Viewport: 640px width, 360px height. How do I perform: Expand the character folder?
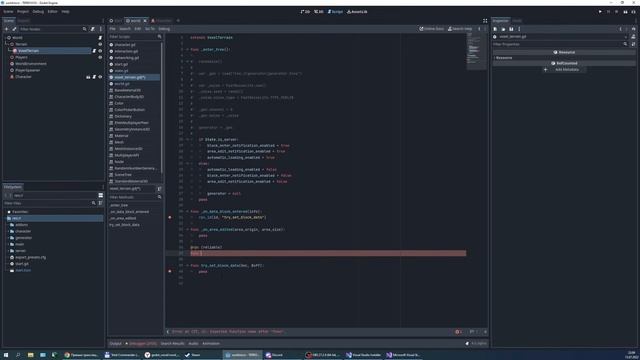click(x=9, y=231)
